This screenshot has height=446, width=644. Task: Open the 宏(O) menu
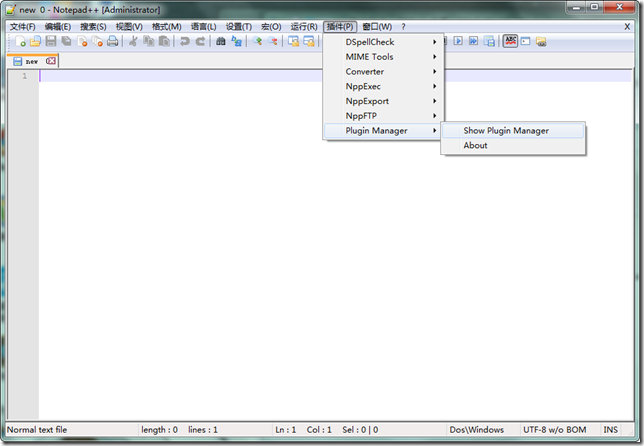[271, 27]
